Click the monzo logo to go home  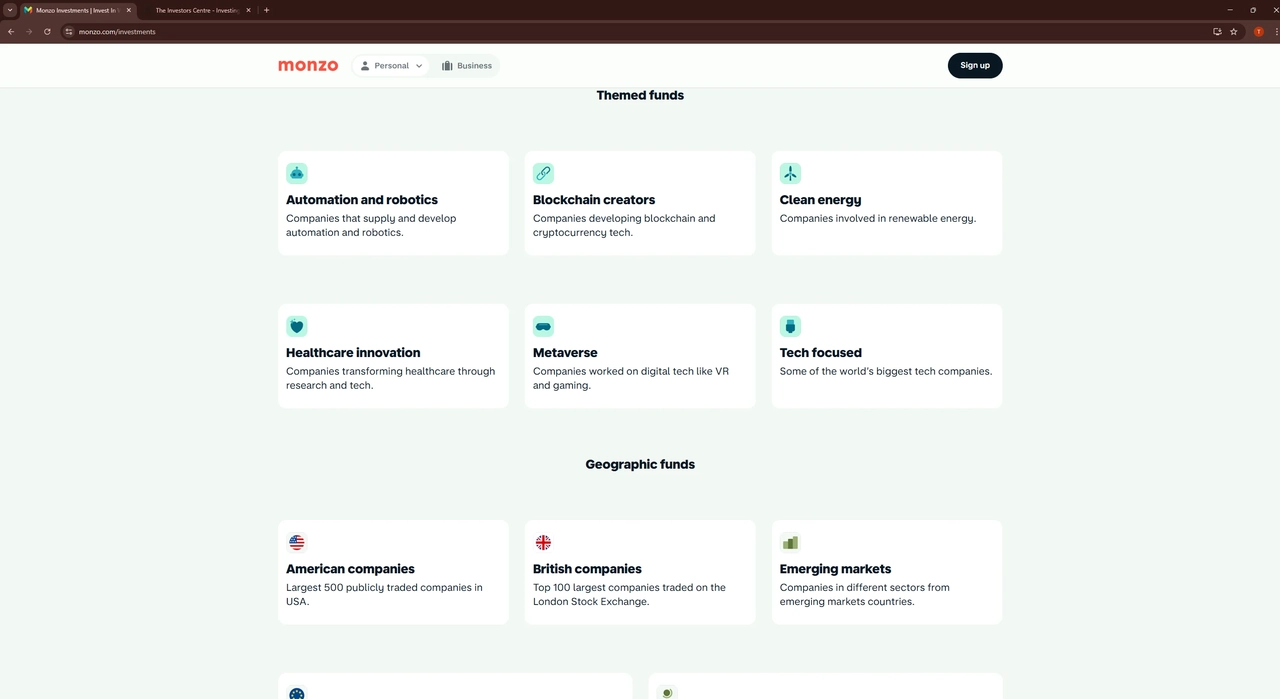click(x=307, y=65)
